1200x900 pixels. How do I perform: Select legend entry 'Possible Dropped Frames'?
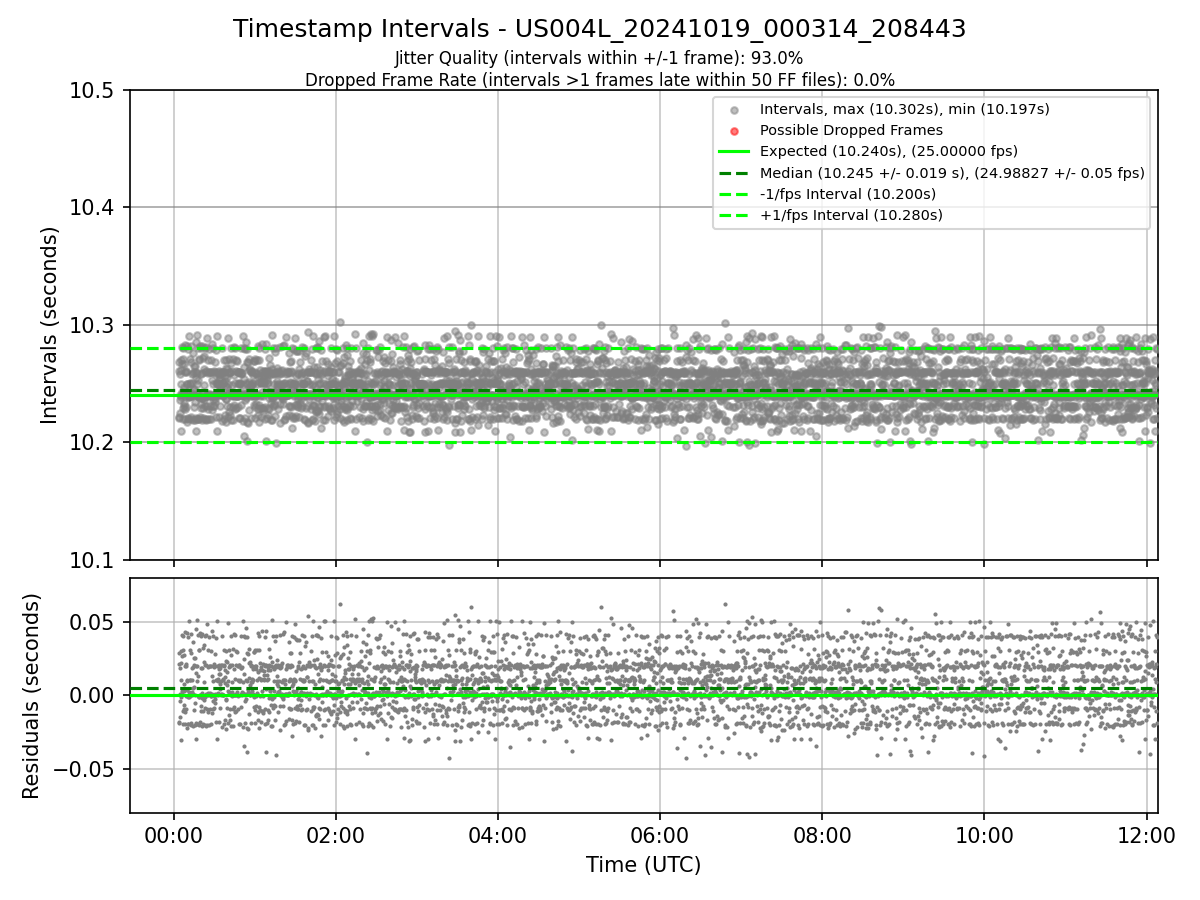click(x=851, y=130)
